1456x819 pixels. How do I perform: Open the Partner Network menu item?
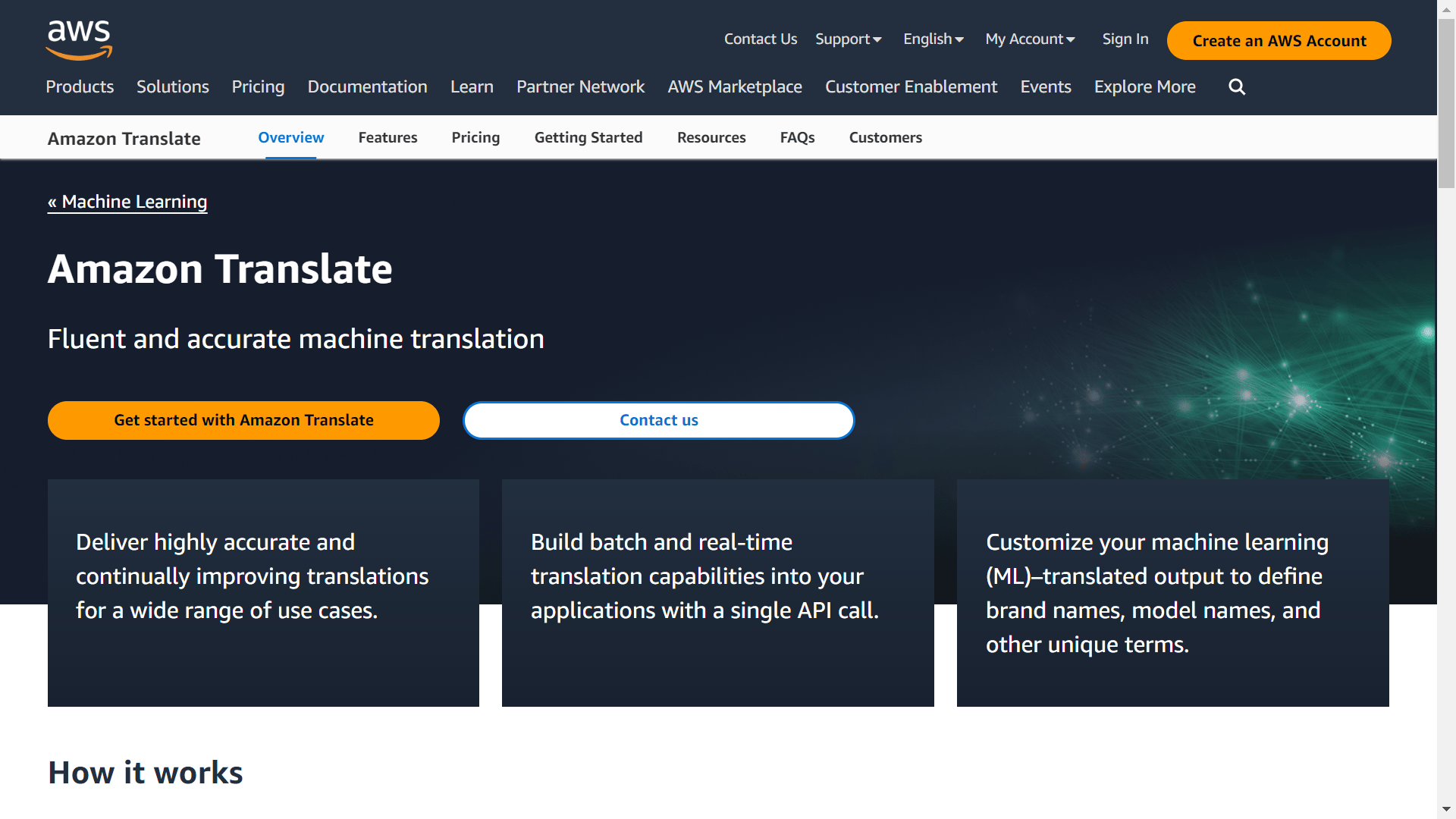tap(580, 86)
